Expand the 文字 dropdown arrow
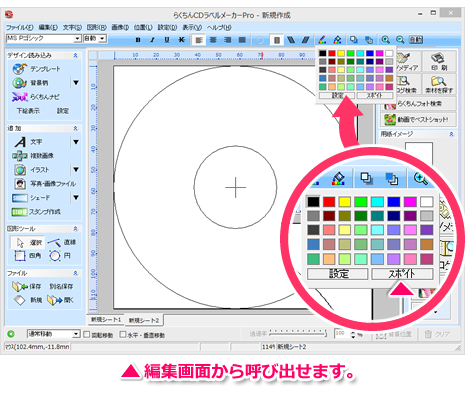 pyautogui.click(x=76, y=142)
